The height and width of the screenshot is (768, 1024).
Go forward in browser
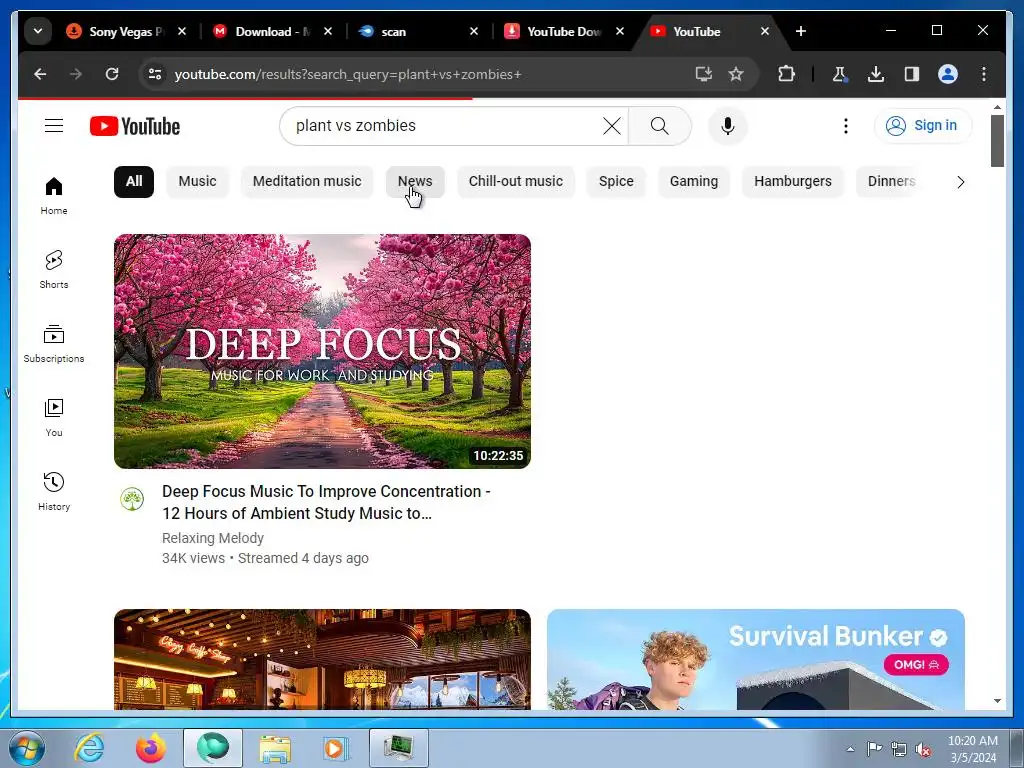(76, 74)
